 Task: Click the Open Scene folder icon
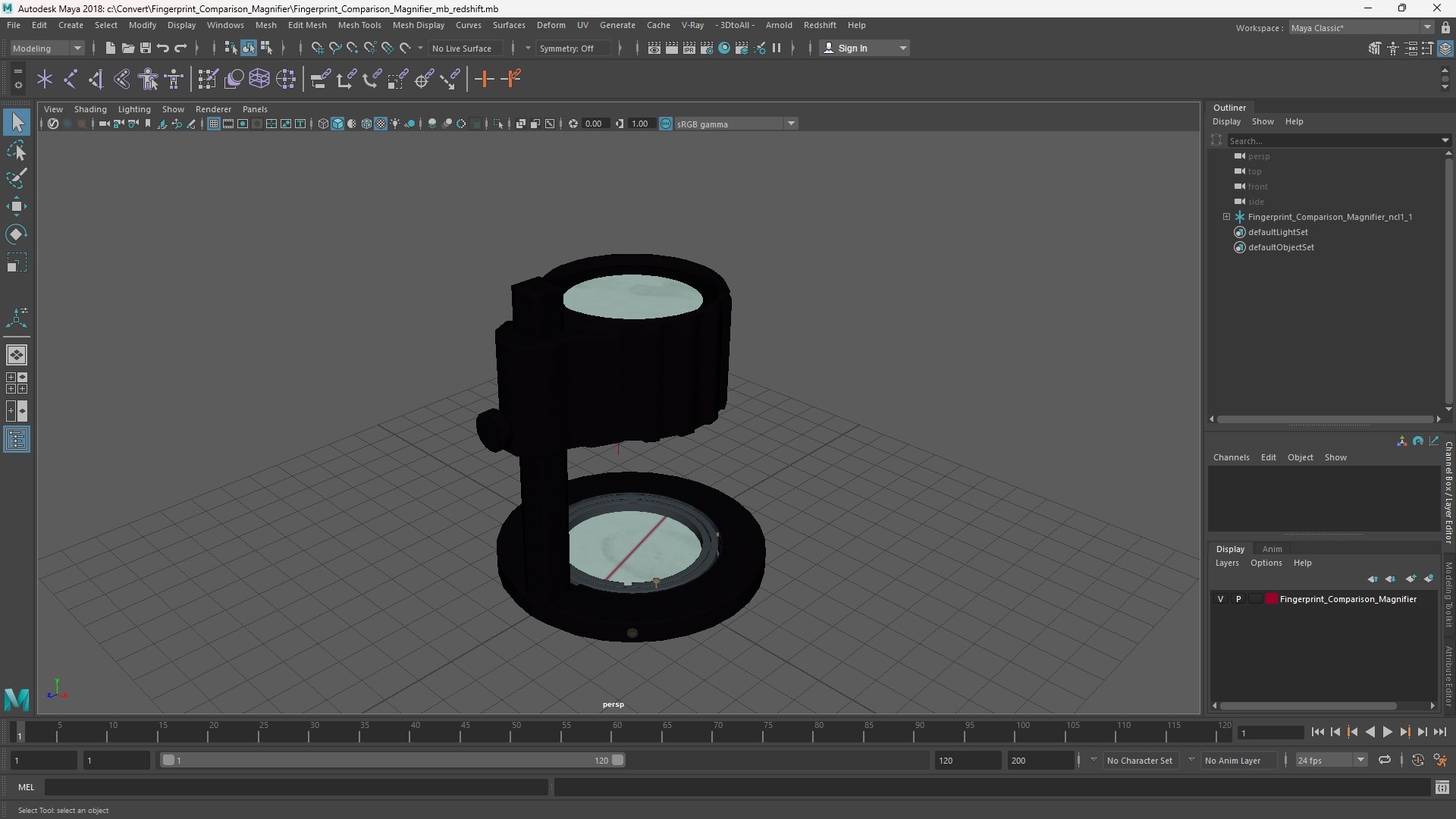click(x=127, y=48)
